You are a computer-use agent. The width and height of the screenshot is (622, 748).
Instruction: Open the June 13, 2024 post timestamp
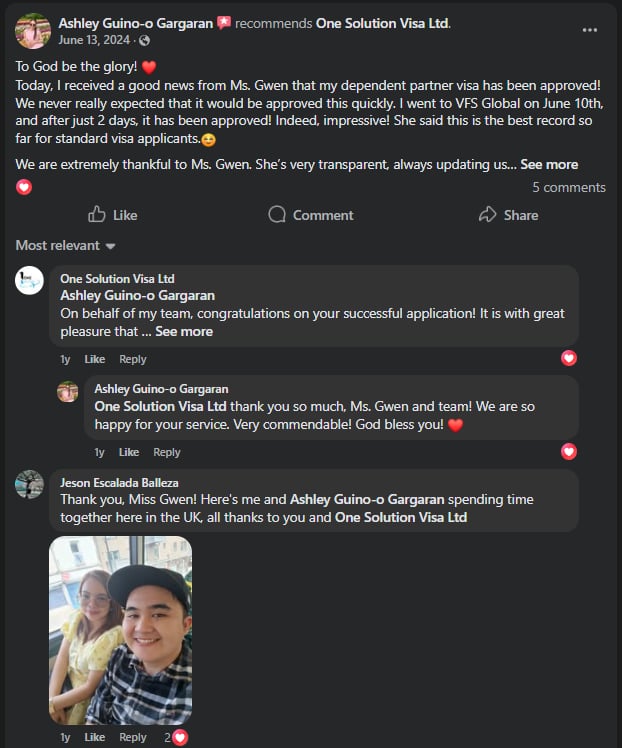[95, 41]
